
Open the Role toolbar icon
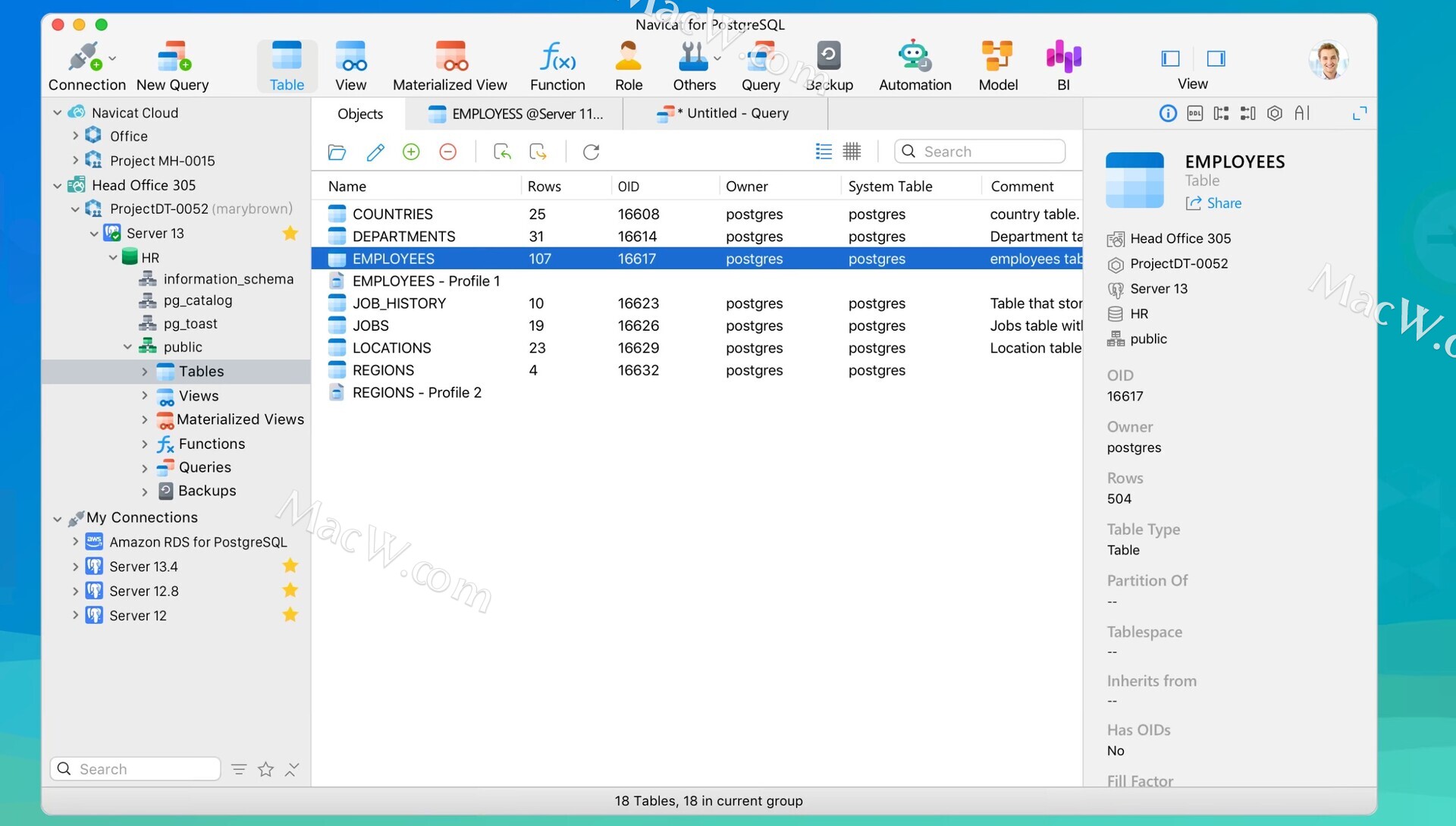629,67
